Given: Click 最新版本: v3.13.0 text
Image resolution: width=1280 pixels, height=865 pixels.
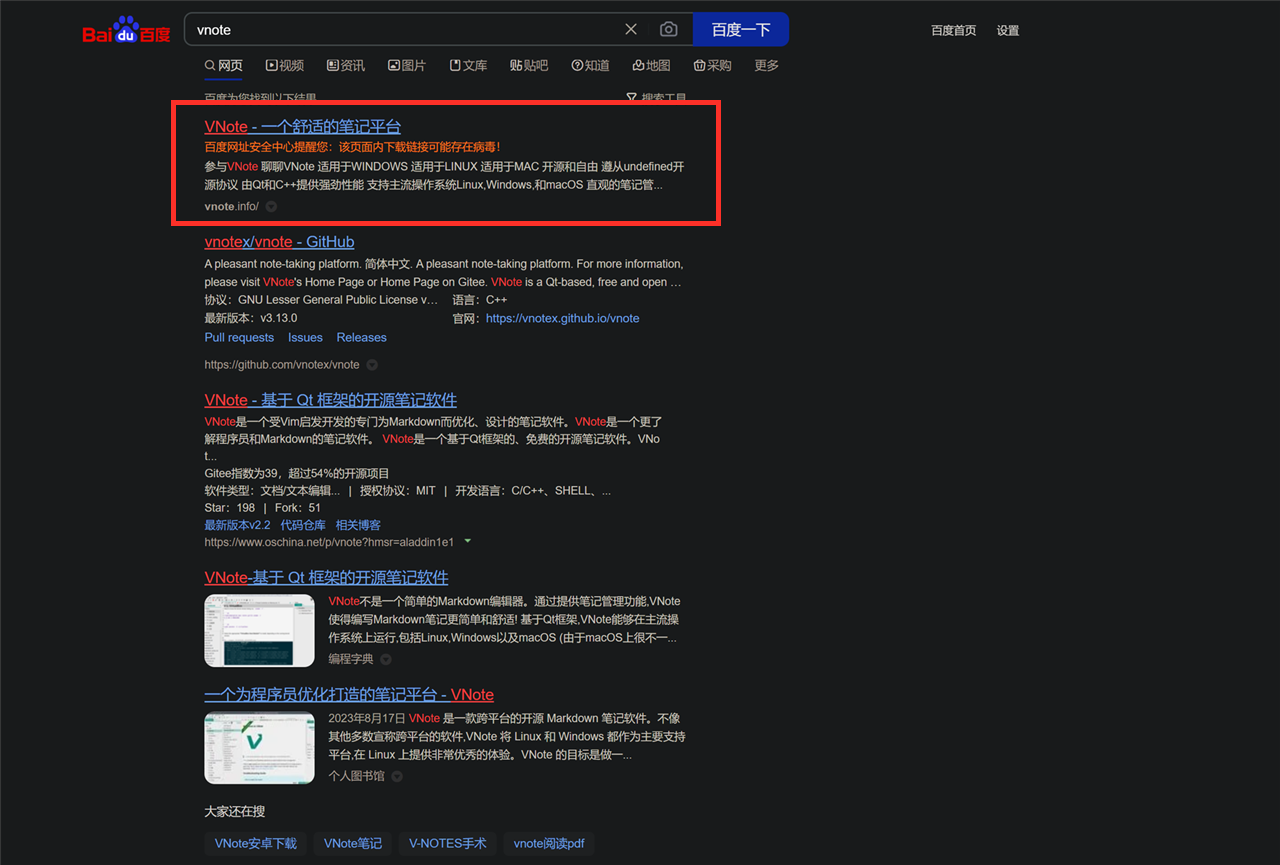Looking at the screenshot, I should coord(251,319).
